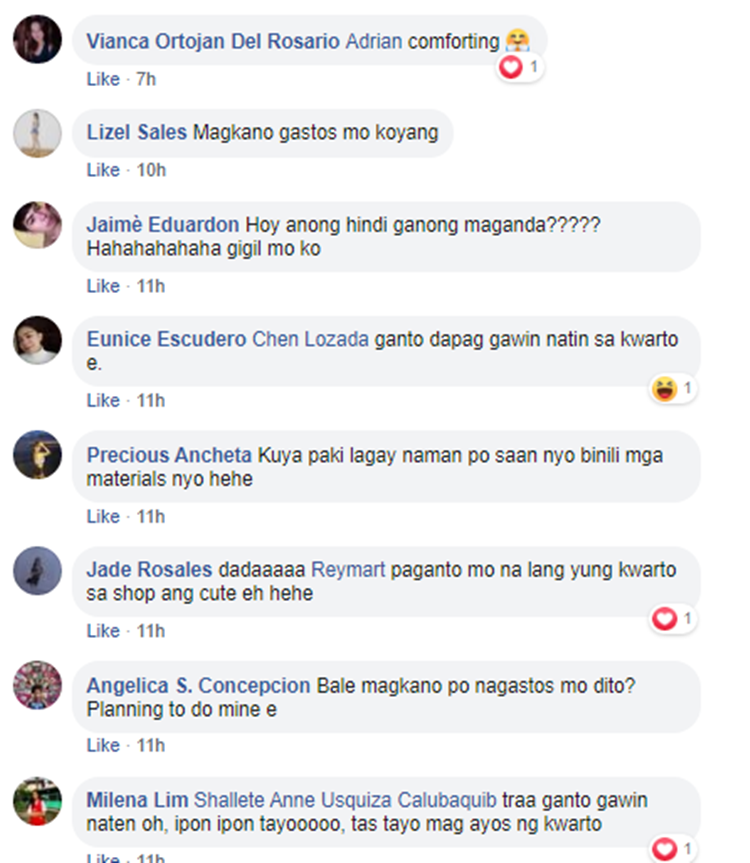Screen dimensions: 750x863
Task: Open Vianca Ortojan Del Rosario's profile picture
Action: (37, 39)
